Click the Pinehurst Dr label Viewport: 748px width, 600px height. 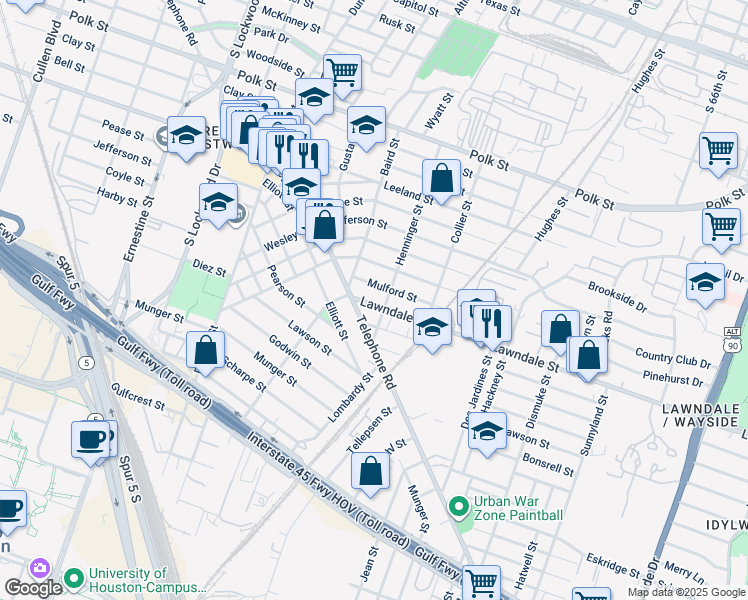[x=673, y=379]
